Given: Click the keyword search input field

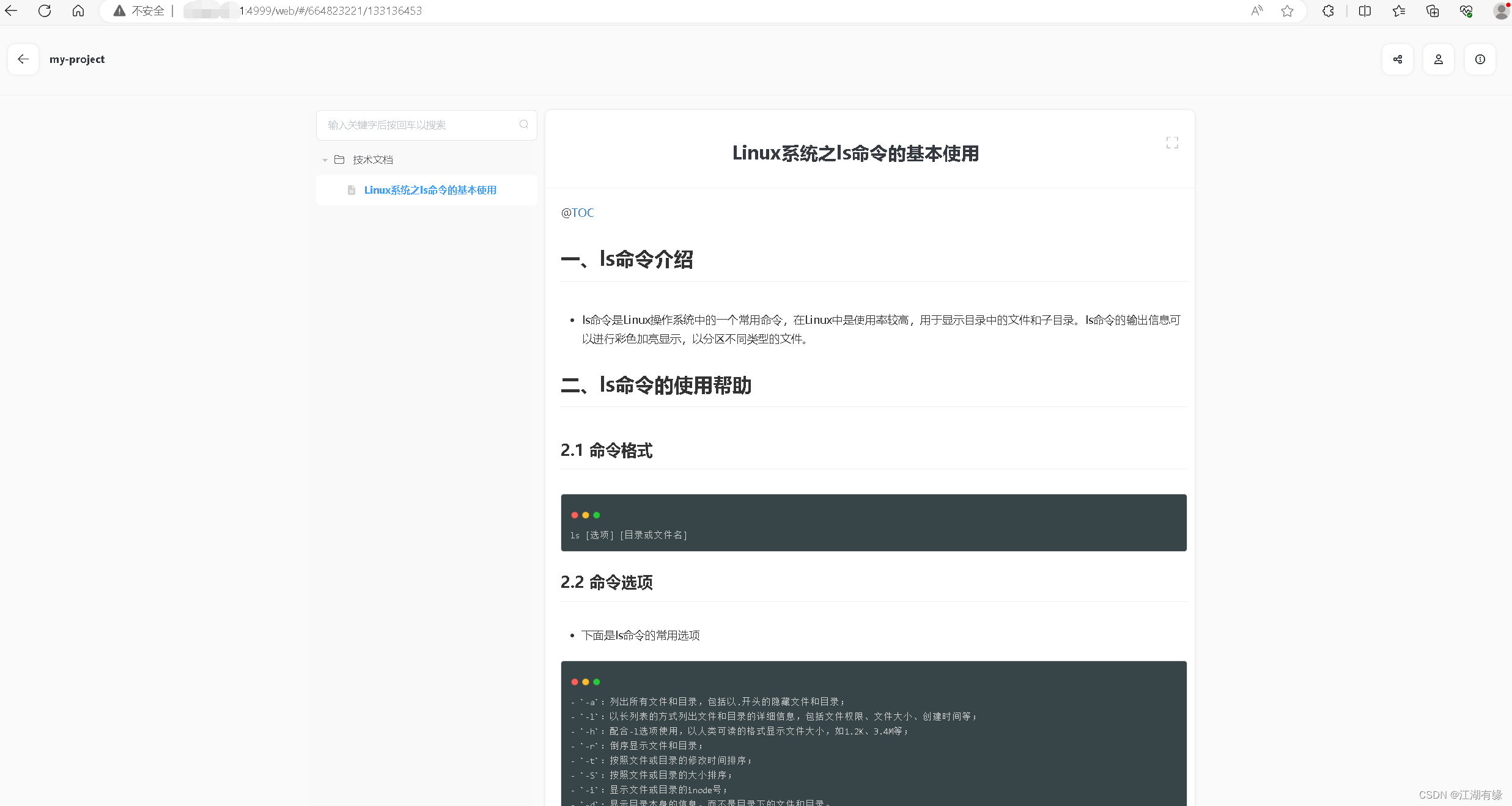Looking at the screenshot, I should click(x=427, y=125).
